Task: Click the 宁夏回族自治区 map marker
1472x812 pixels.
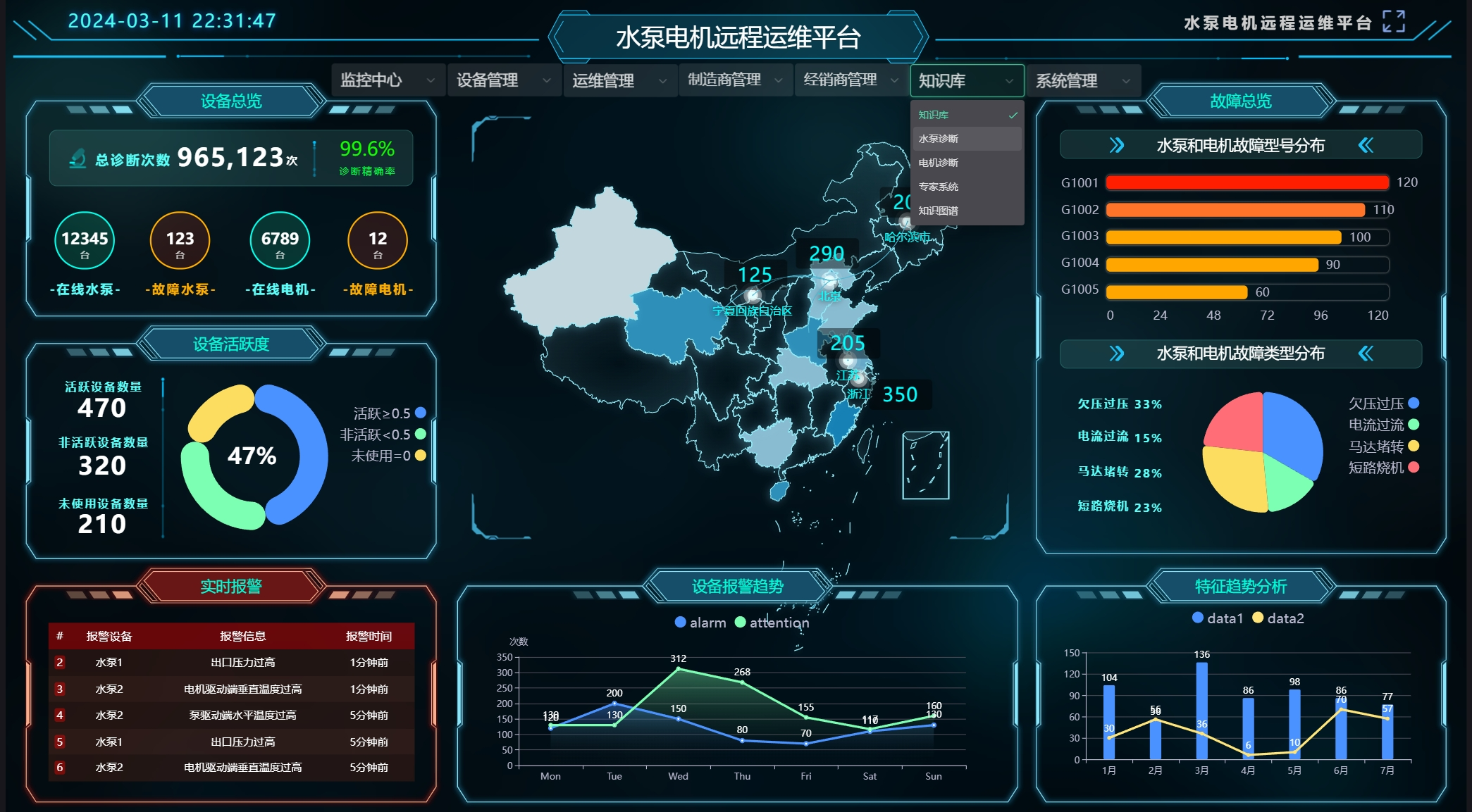Action: (x=753, y=295)
